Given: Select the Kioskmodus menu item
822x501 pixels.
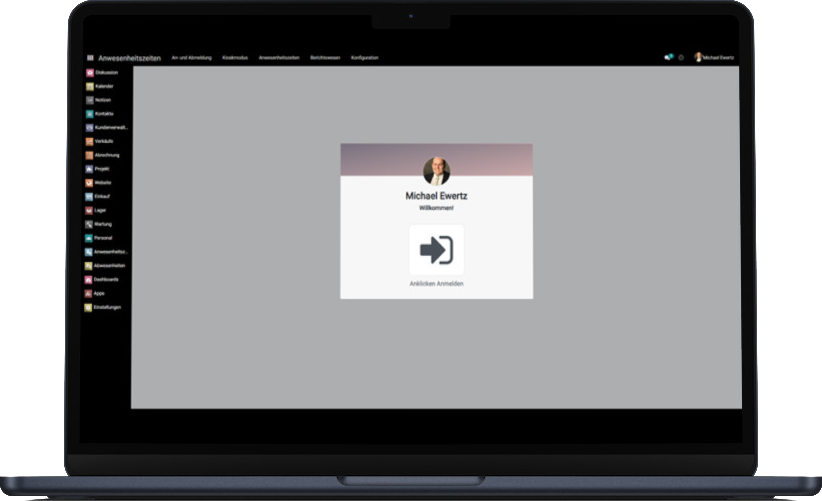Looking at the screenshot, I should coord(235,58).
